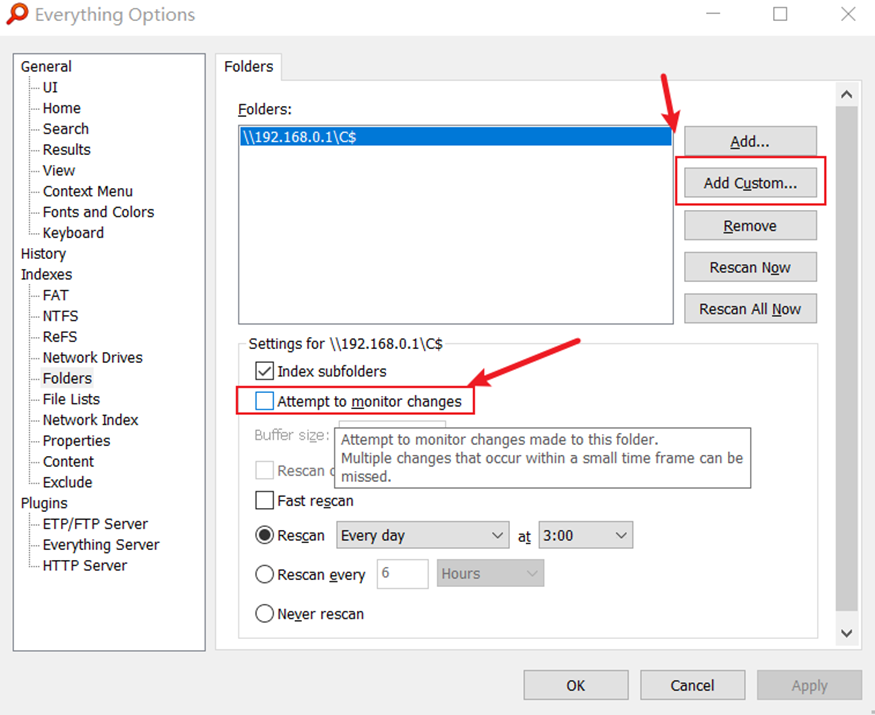Open the UI options page

click(x=50, y=87)
